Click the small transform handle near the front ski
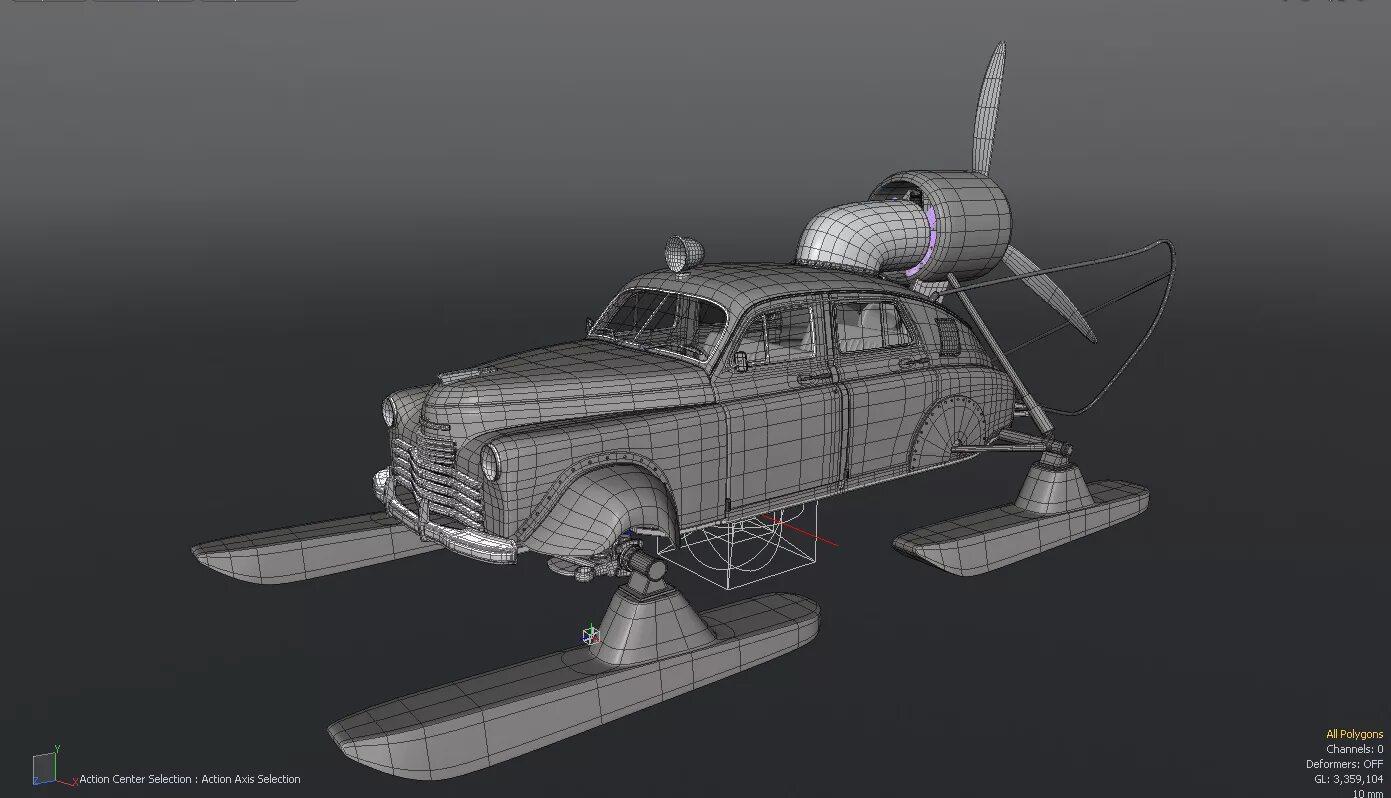This screenshot has height=798, width=1391. [590, 635]
